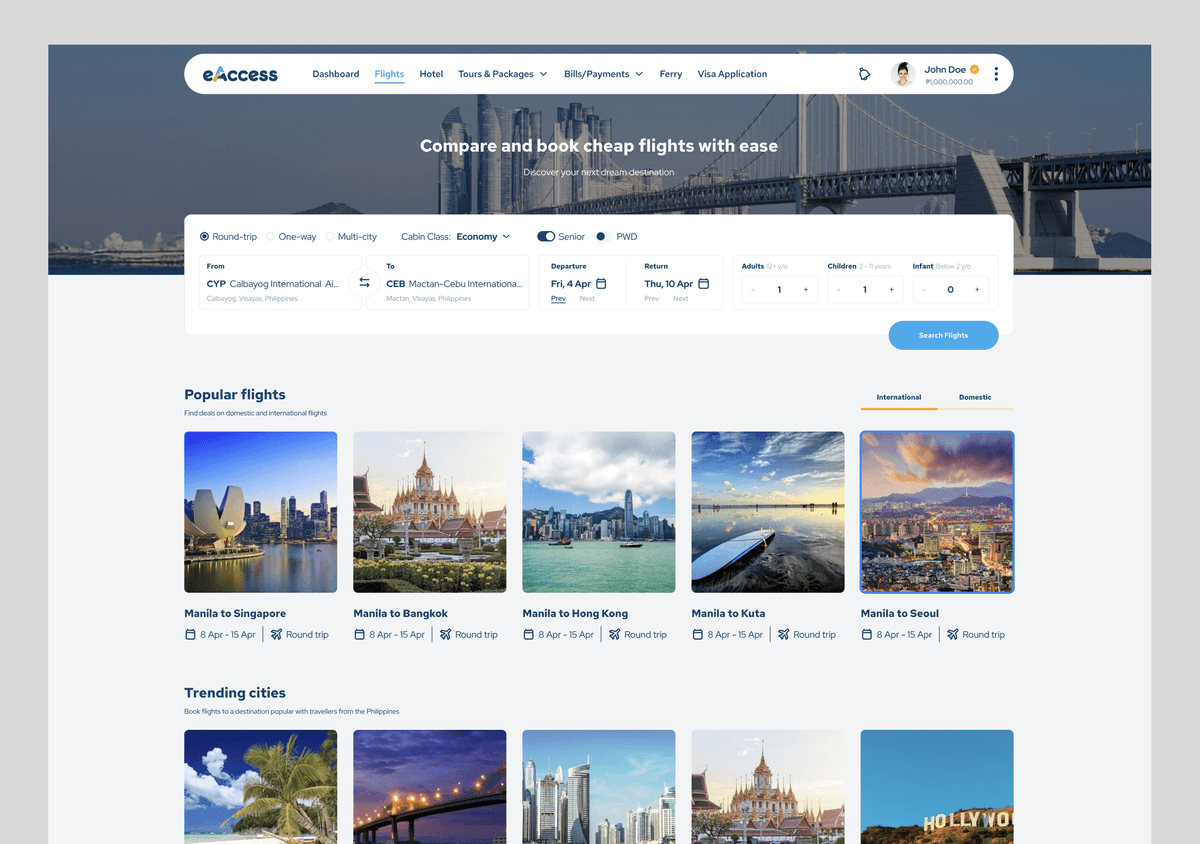The height and width of the screenshot is (844, 1200).
Task: Enable the PWD toggle
Action: (x=603, y=237)
